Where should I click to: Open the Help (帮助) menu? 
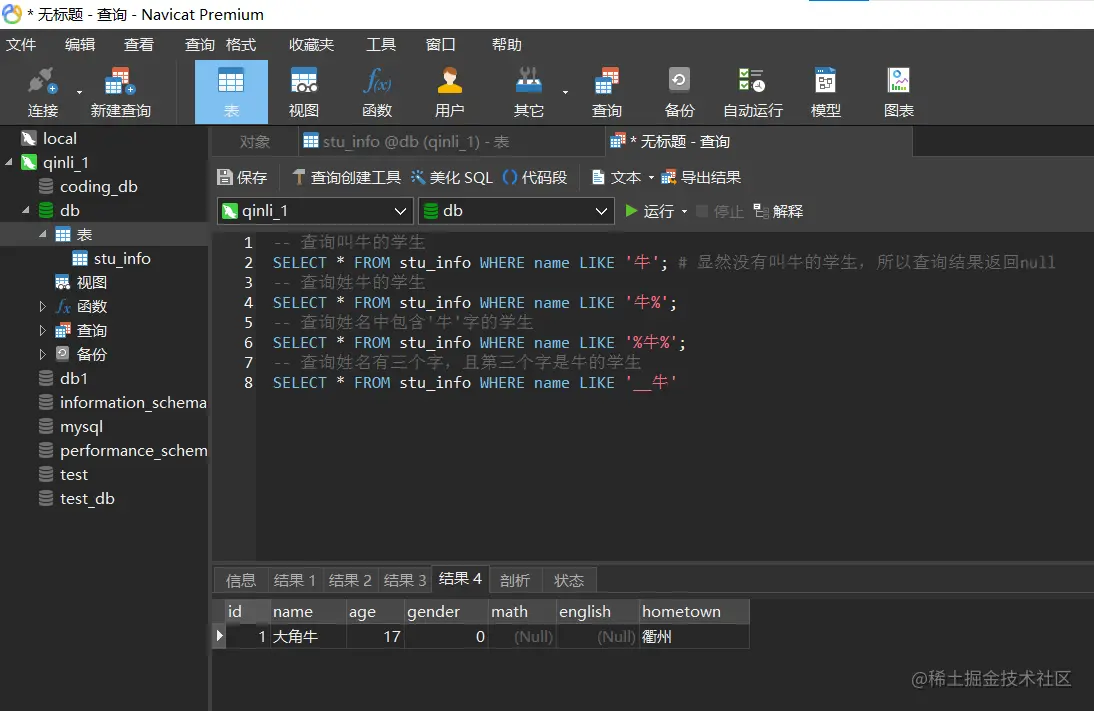[507, 45]
